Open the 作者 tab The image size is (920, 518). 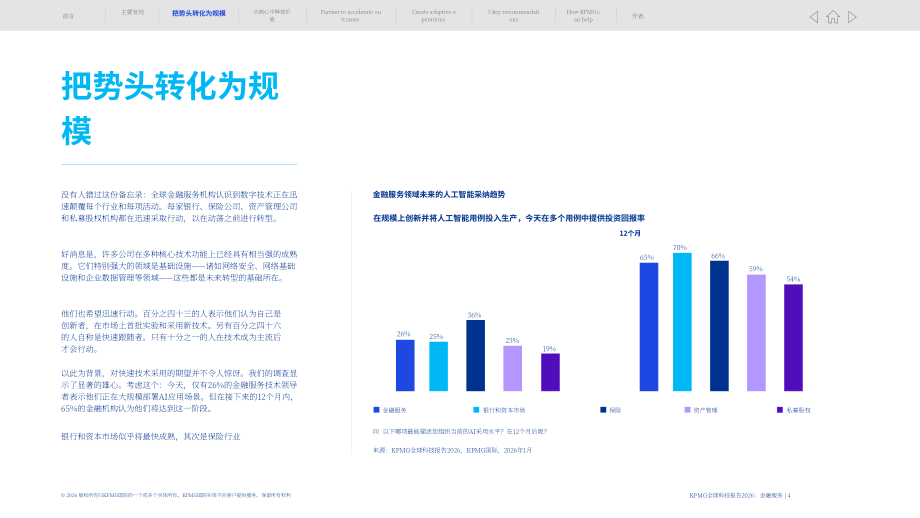tap(638, 16)
